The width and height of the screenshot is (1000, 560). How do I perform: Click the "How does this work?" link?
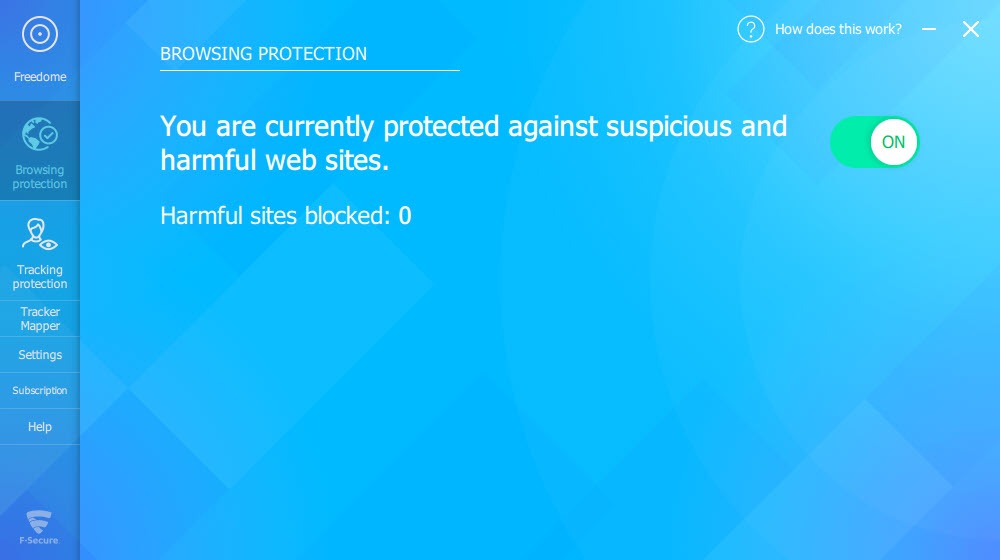[838, 29]
